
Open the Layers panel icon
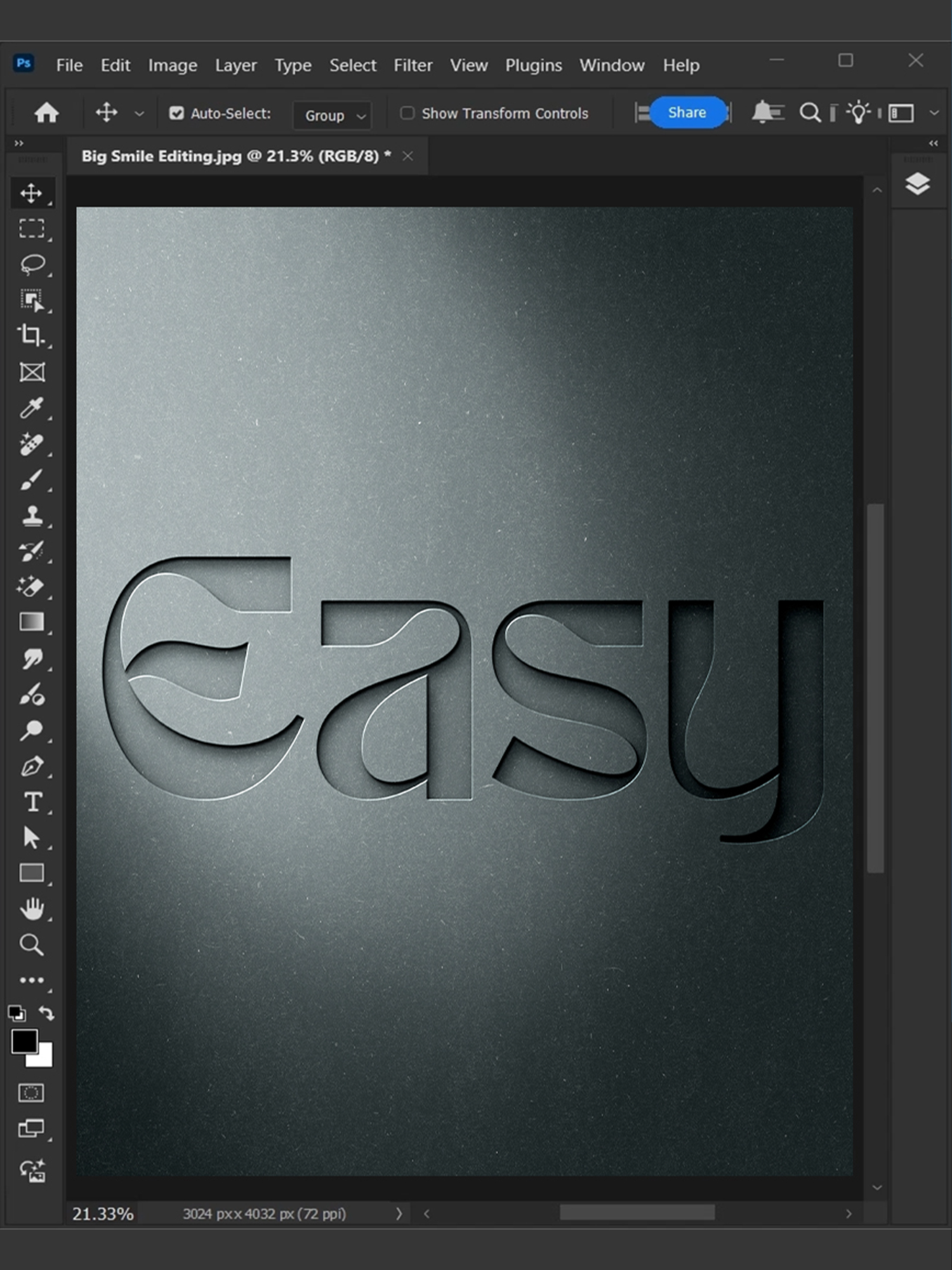[918, 184]
